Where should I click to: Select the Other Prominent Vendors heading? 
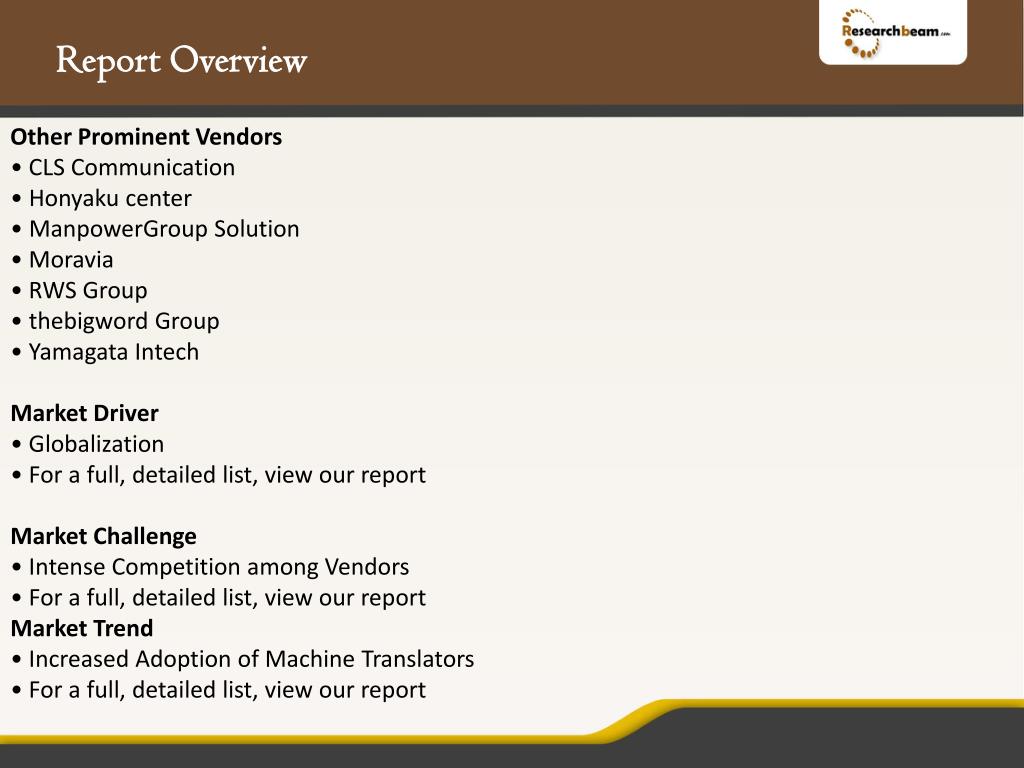pyautogui.click(x=146, y=136)
